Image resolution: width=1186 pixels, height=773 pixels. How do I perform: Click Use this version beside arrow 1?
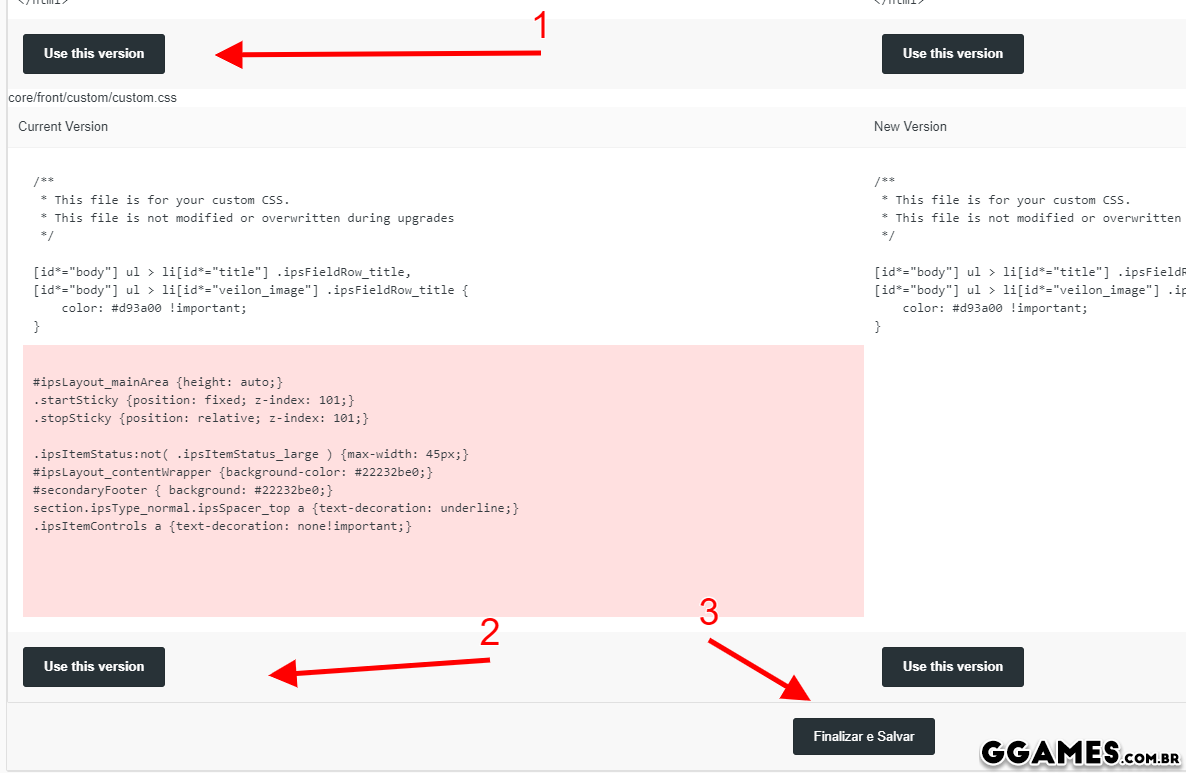(94, 54)
